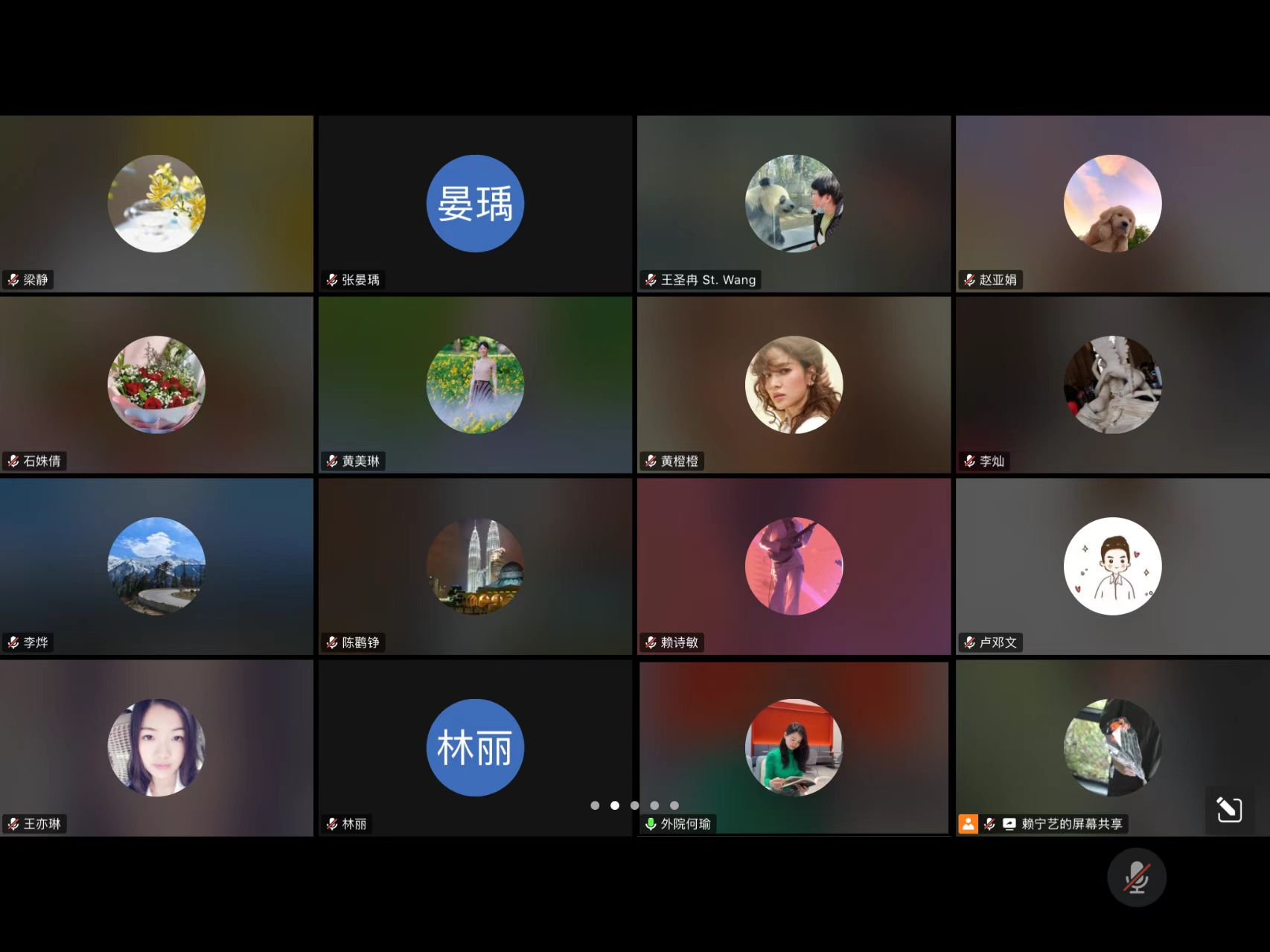Click the muted mic icon beside 梁静
Screen dimensions: 1270x952
pos(13,280)
